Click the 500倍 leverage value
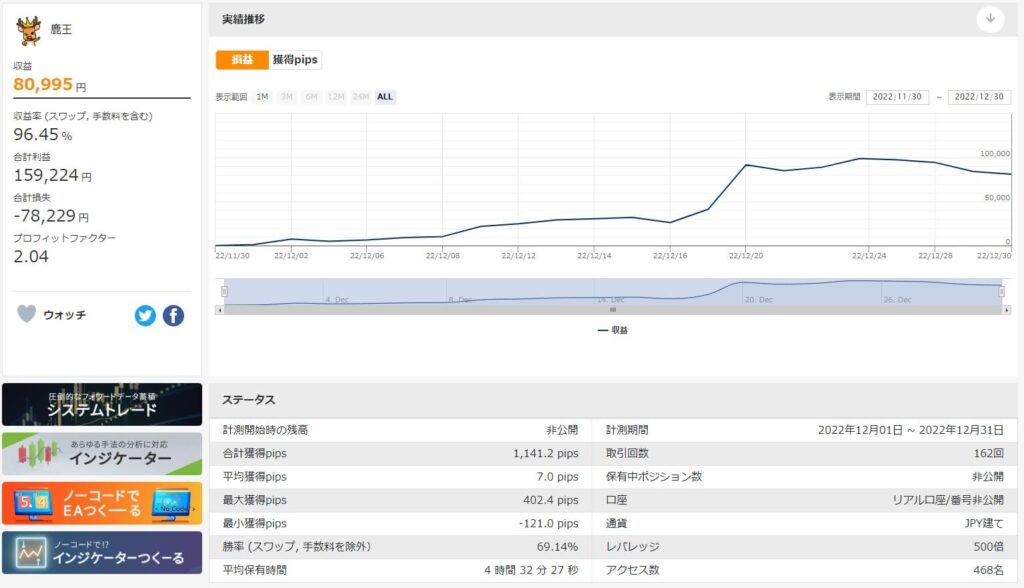Viewport: 1024px width, 588px height. point(989,547)
